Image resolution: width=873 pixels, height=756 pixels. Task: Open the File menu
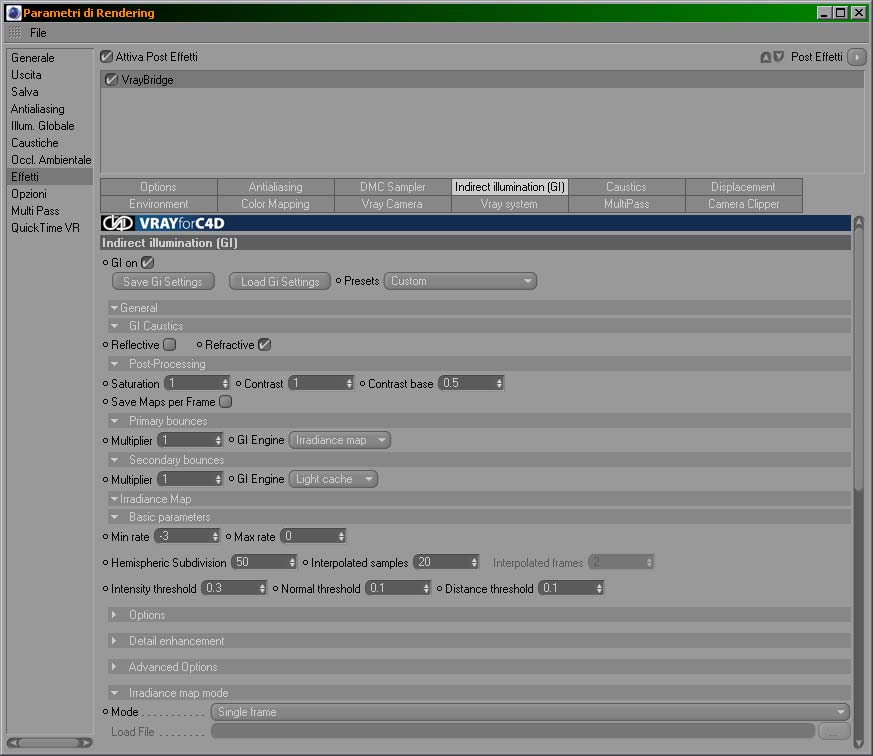(38, 33)
